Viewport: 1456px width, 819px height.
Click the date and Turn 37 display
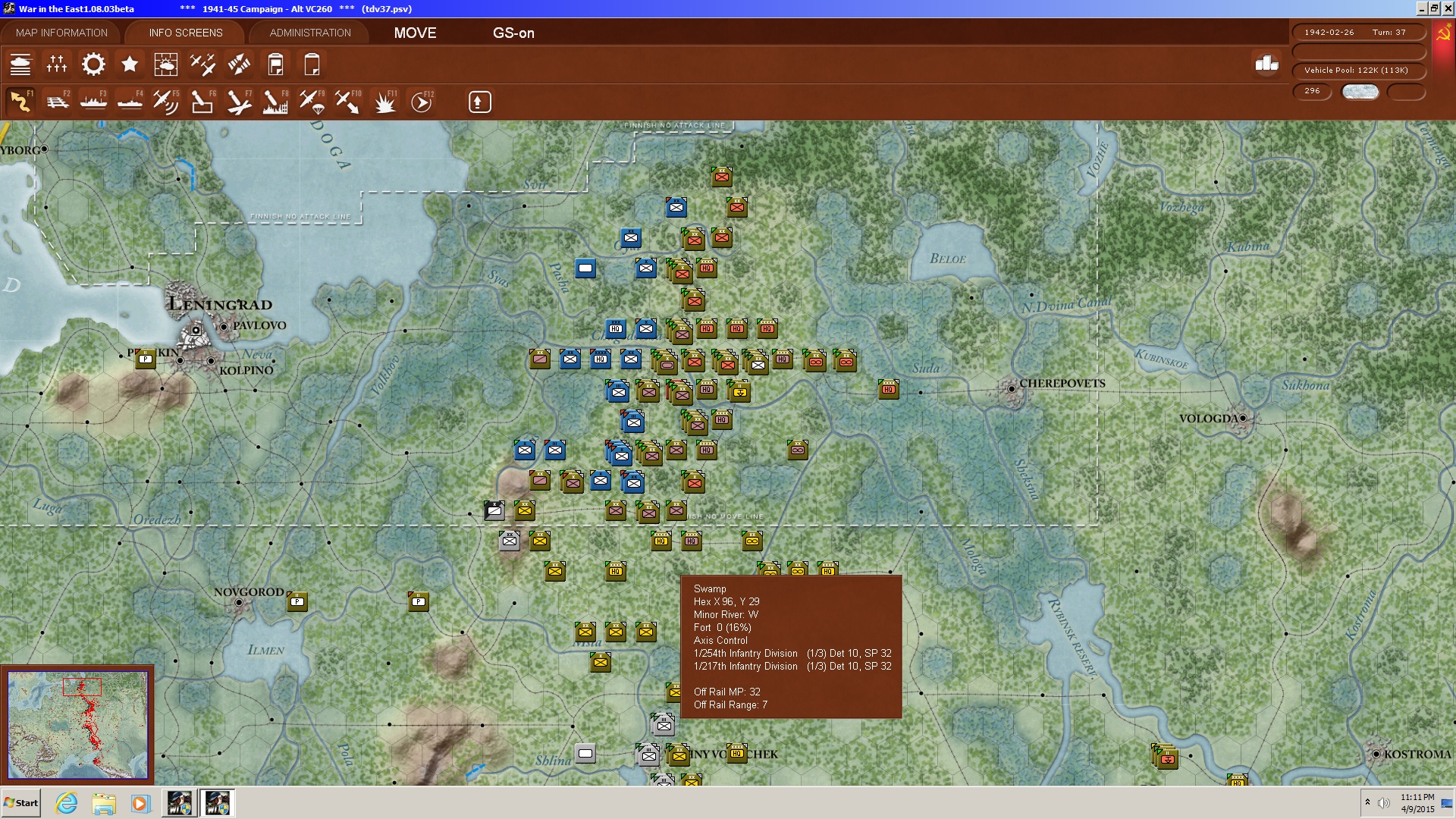(x=1358, y=33)
